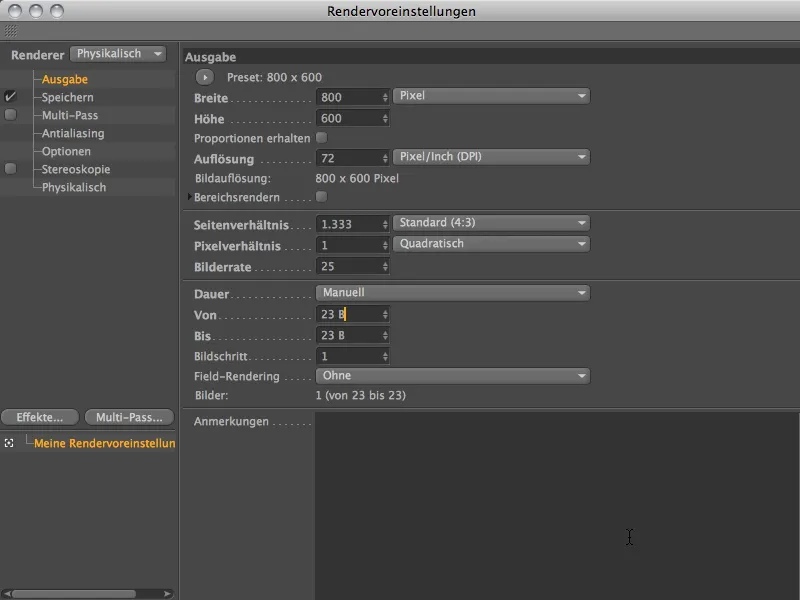
Task: Click the Auflösung stepper arrows
Action: coord(385,158)
